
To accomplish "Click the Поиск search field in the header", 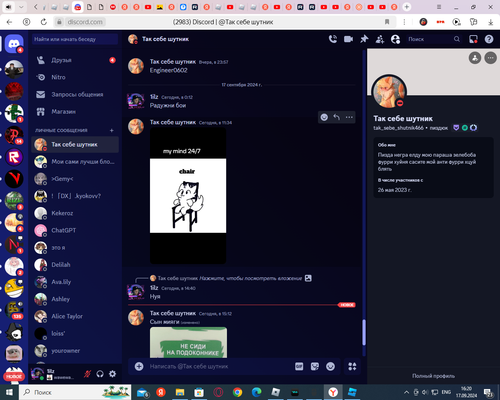I will 433,39.
